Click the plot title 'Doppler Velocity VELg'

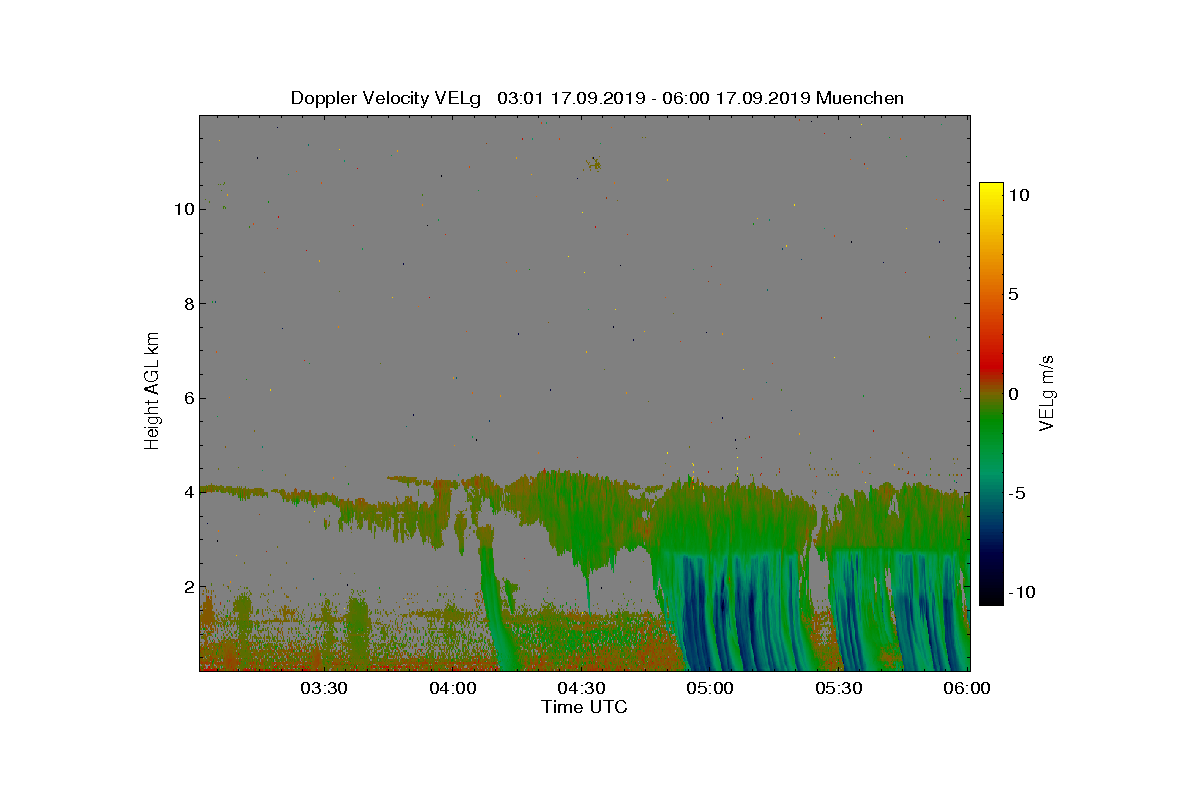[385, 98]
